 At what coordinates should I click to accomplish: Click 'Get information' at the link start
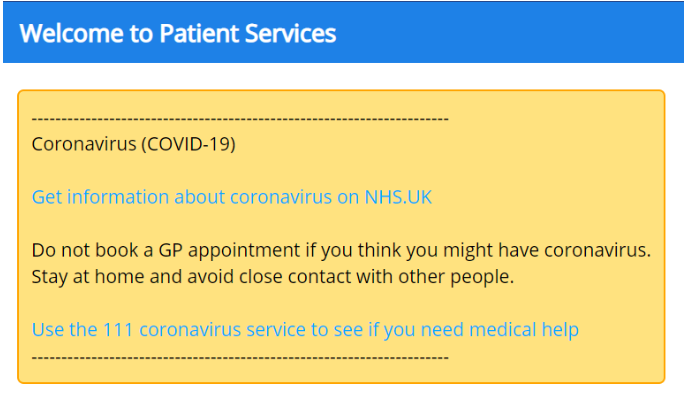(x=100, y=197)
